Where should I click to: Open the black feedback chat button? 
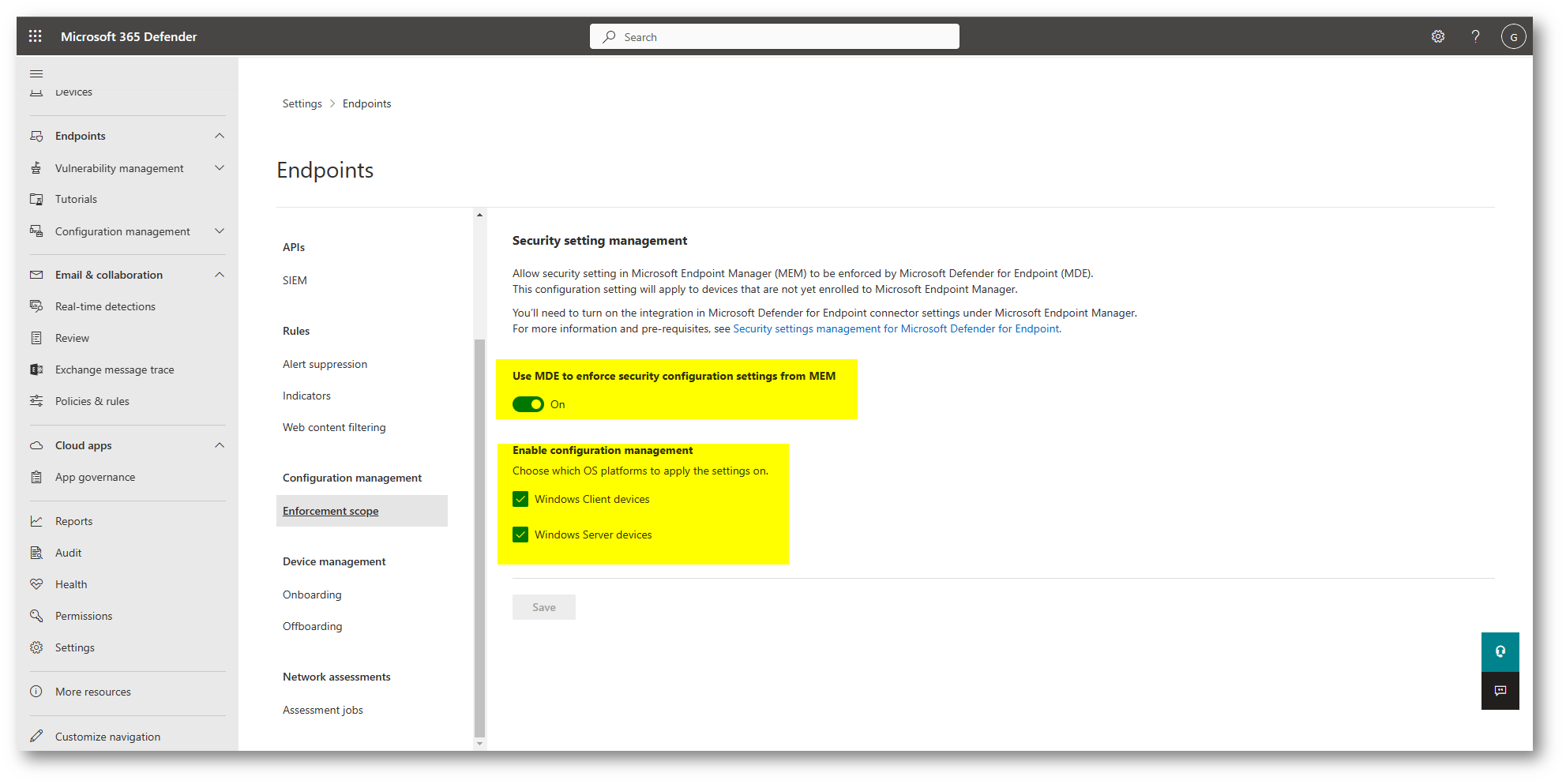[1500, 691]
